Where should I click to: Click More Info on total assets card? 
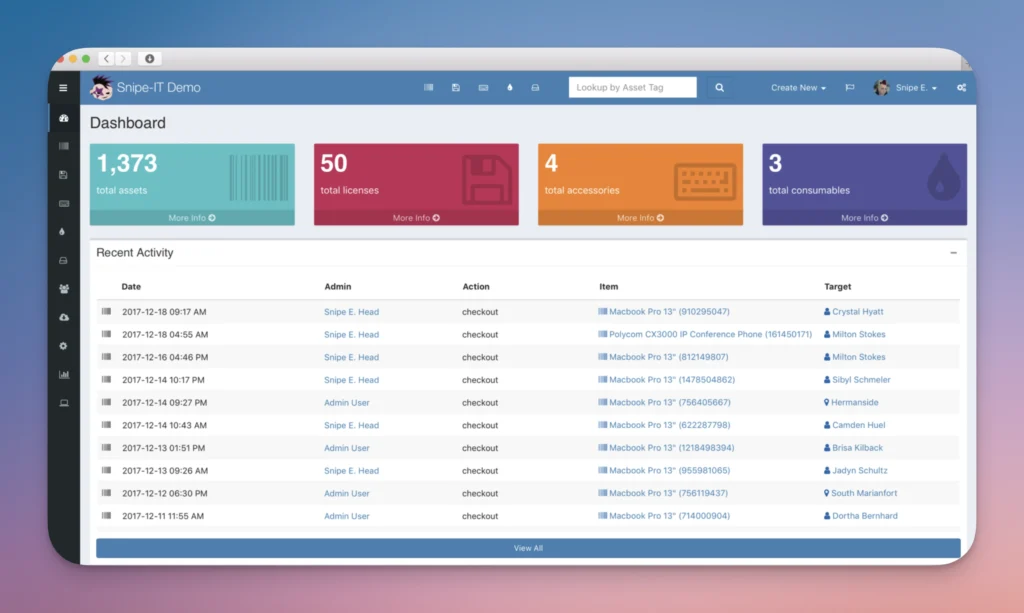[192, 218]
